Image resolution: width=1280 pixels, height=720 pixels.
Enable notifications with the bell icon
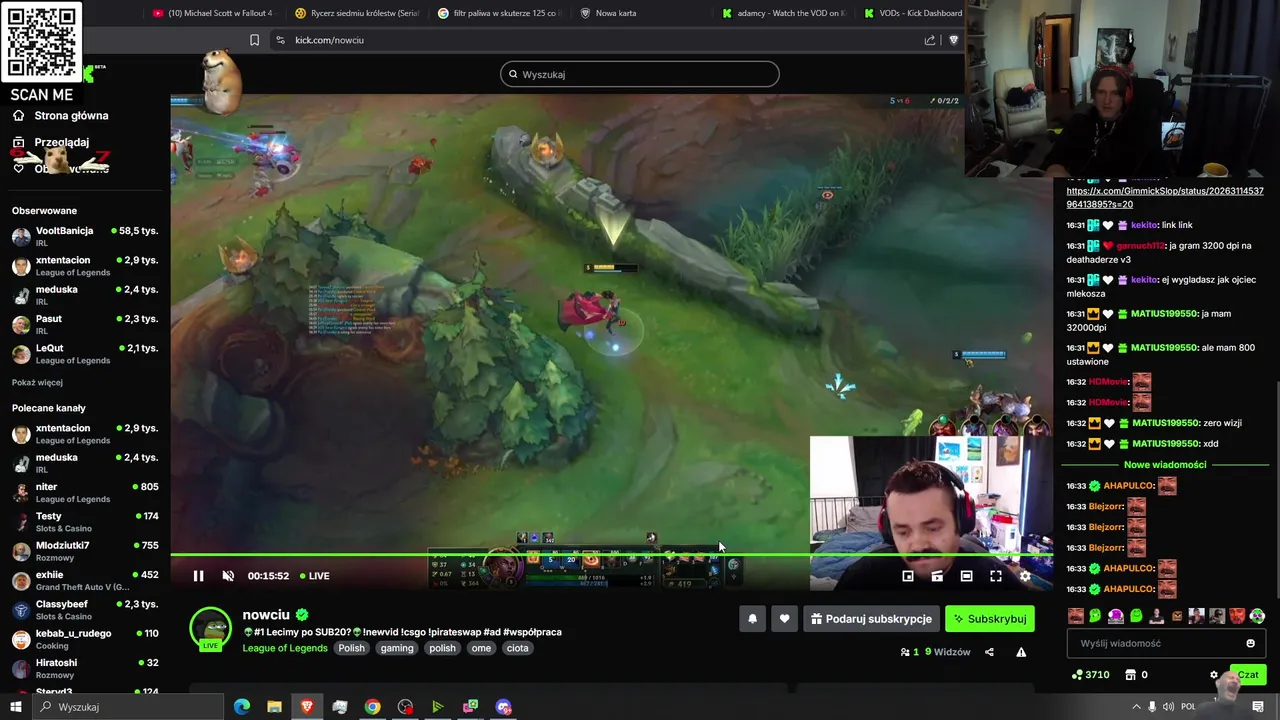point(753,619)
